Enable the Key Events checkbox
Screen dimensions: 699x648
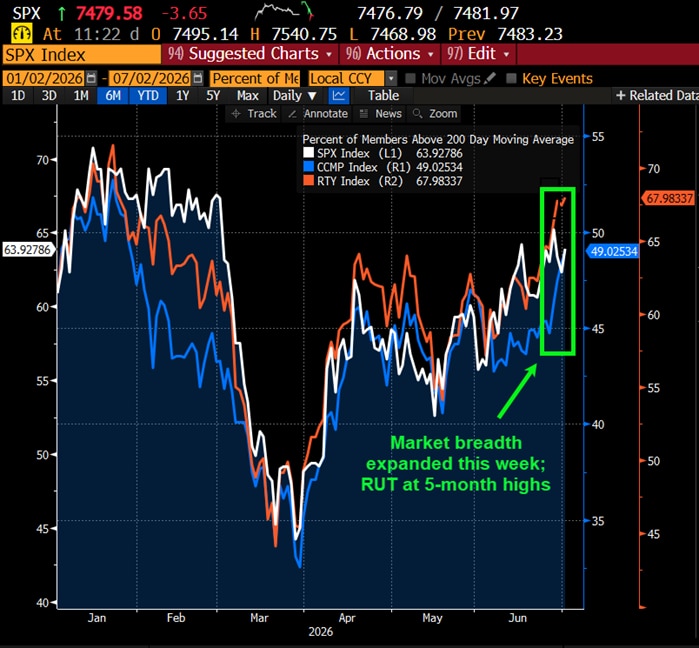511,78
